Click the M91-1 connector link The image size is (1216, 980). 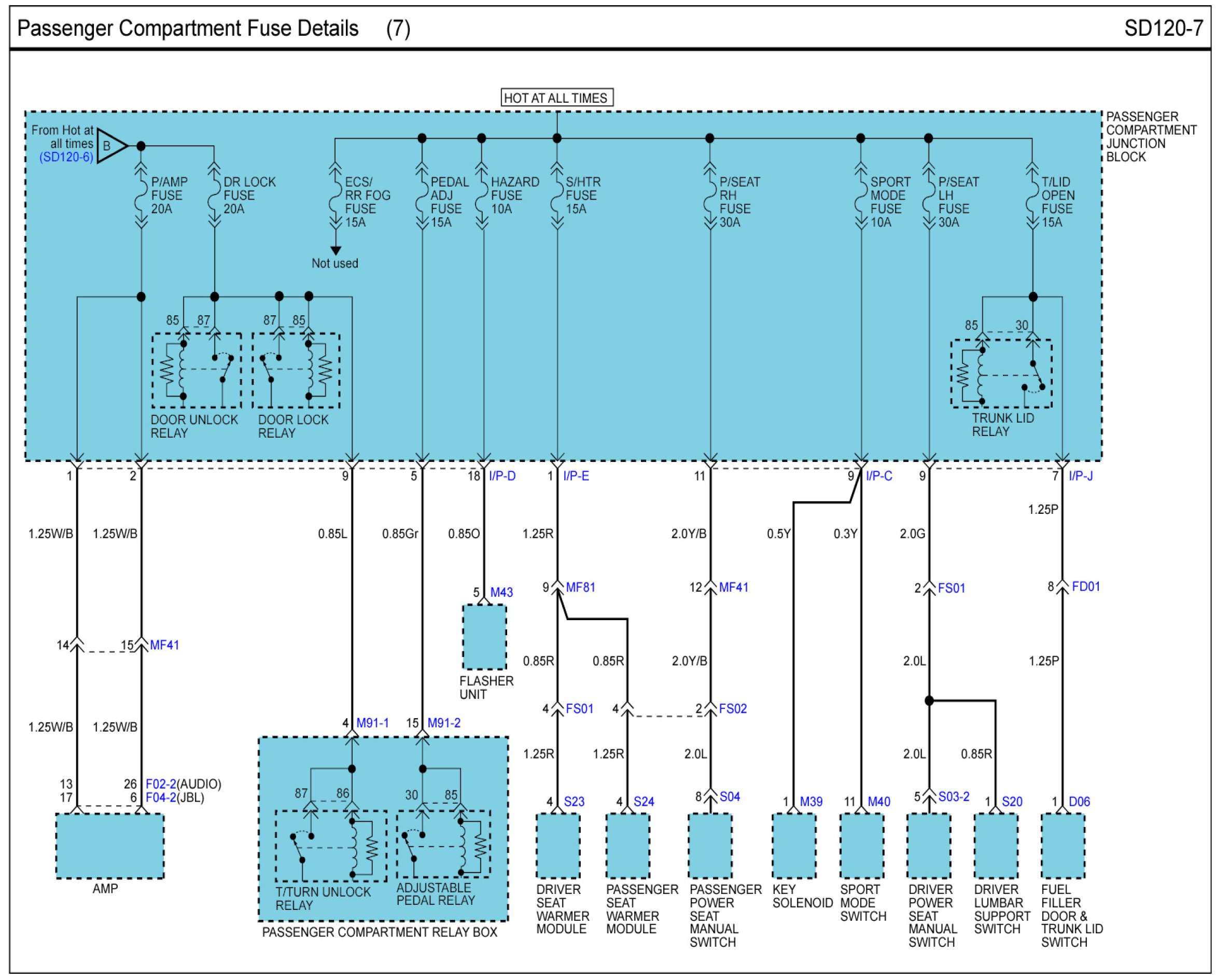point(372,723)
